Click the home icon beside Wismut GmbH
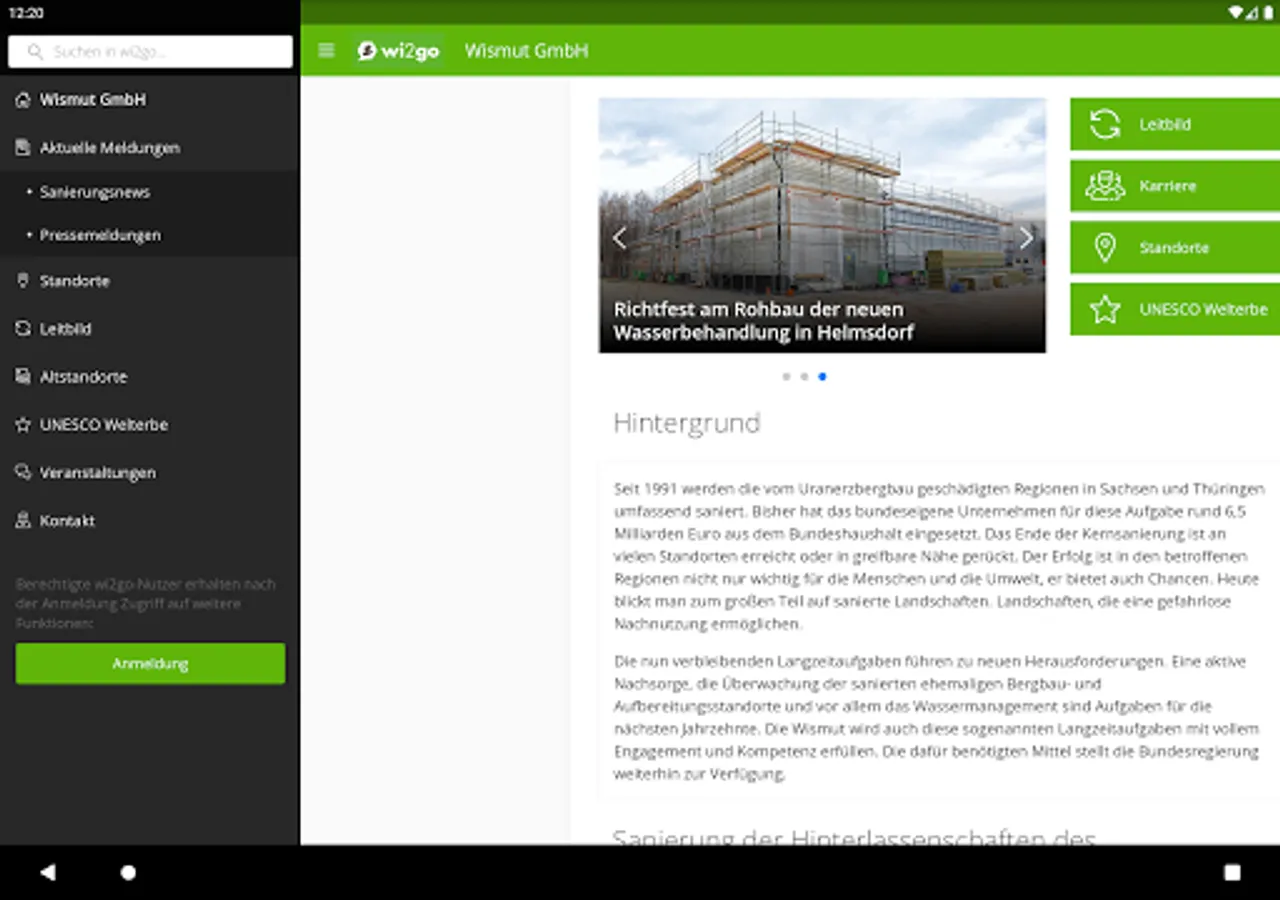Viewport: 1280px width, 900px height. click(x=23, y=100)
